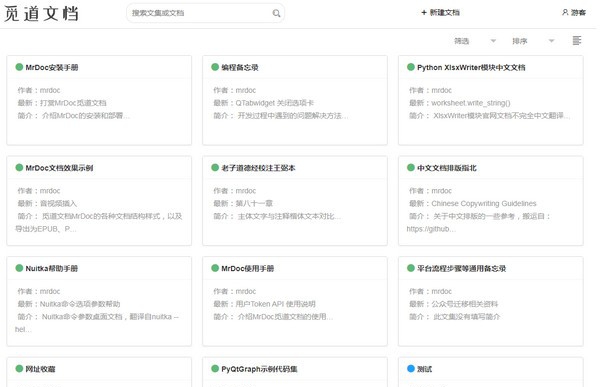This screenshot has width=600, height=387.
Task: Click the XlsxWriter模块官网文档 description
Action: pyautogui.click(x=502, y=116)
